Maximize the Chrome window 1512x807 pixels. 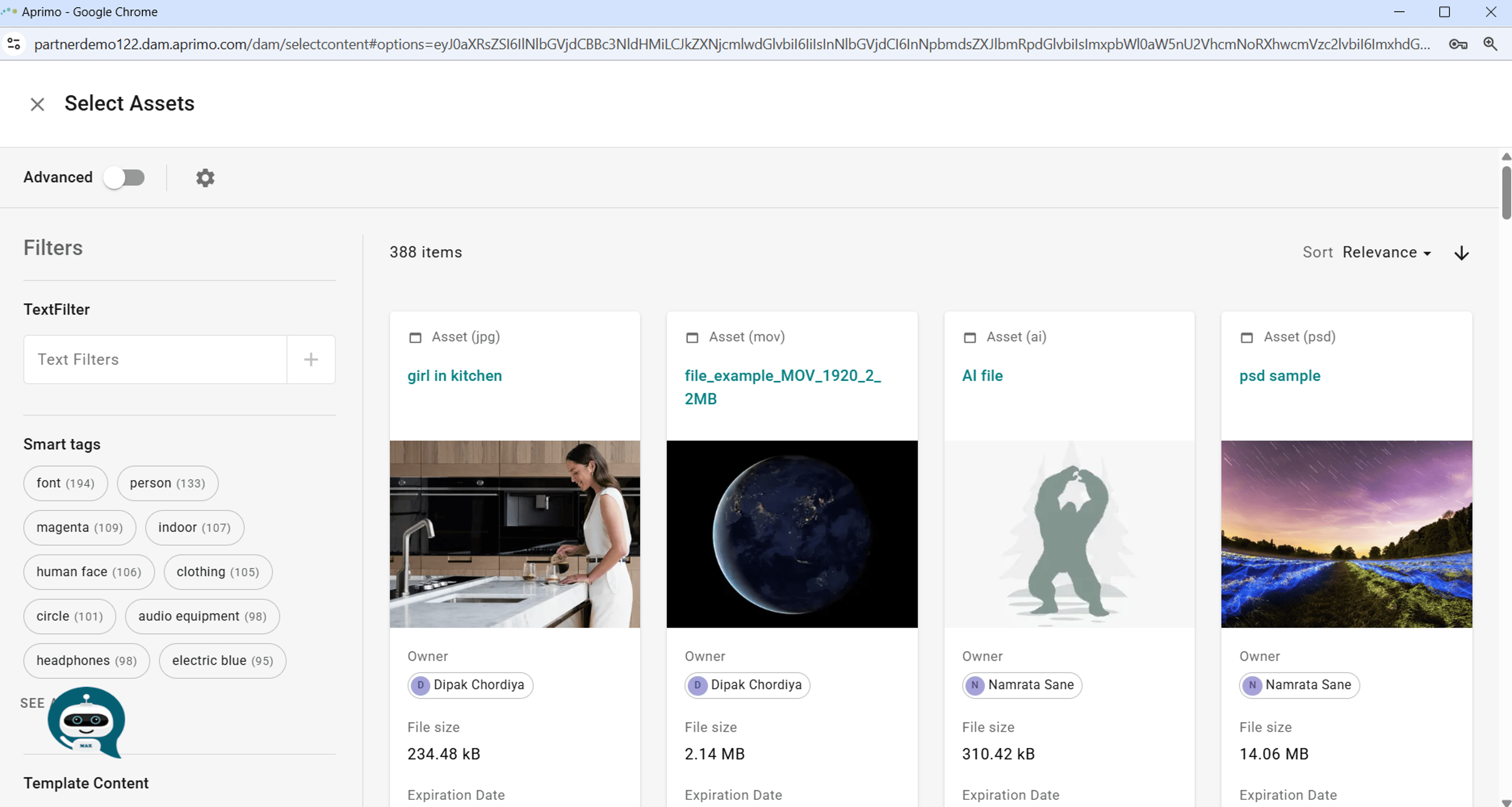pos(1445,12)
